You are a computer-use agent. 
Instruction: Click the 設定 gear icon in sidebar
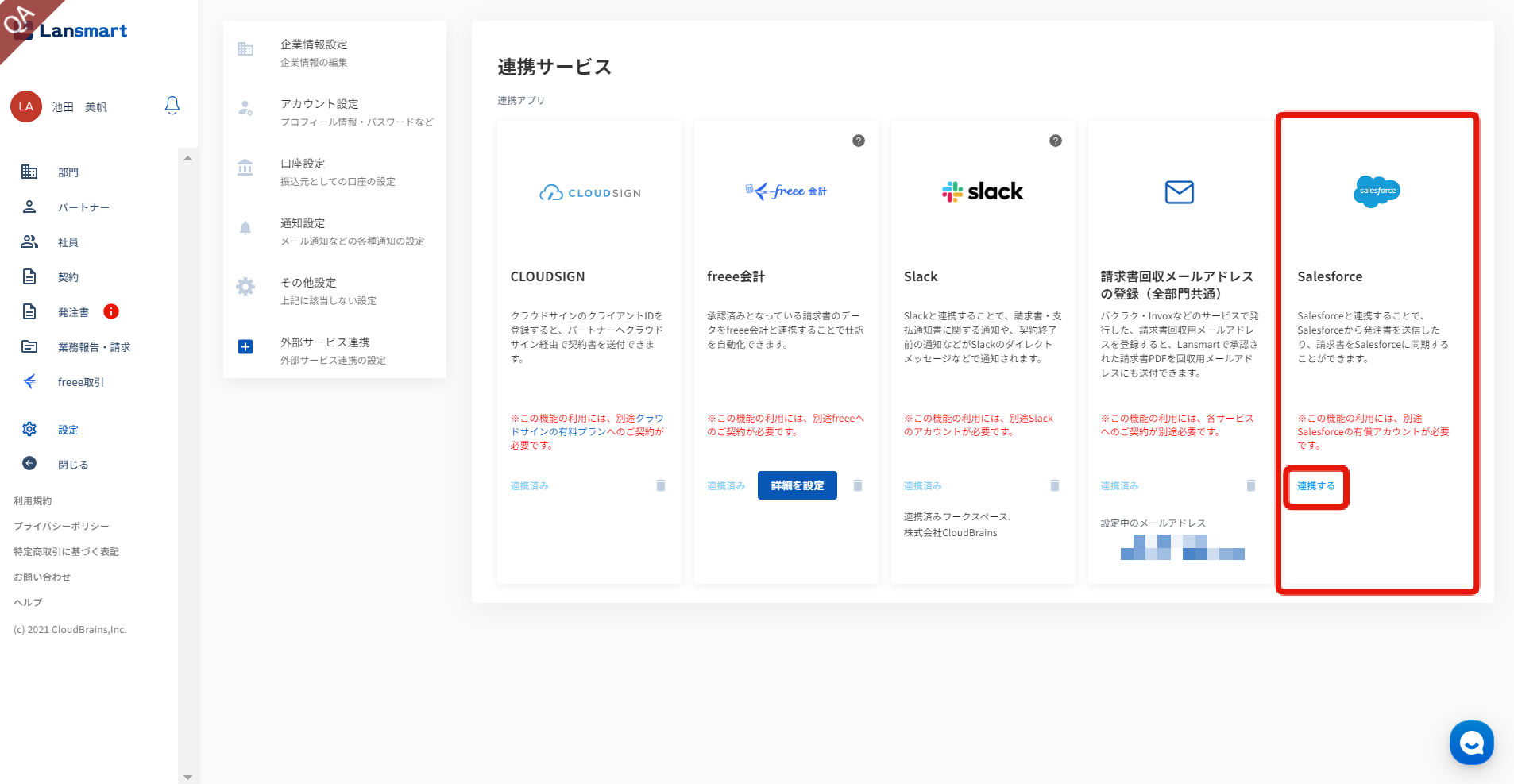[x=29, y=429]
